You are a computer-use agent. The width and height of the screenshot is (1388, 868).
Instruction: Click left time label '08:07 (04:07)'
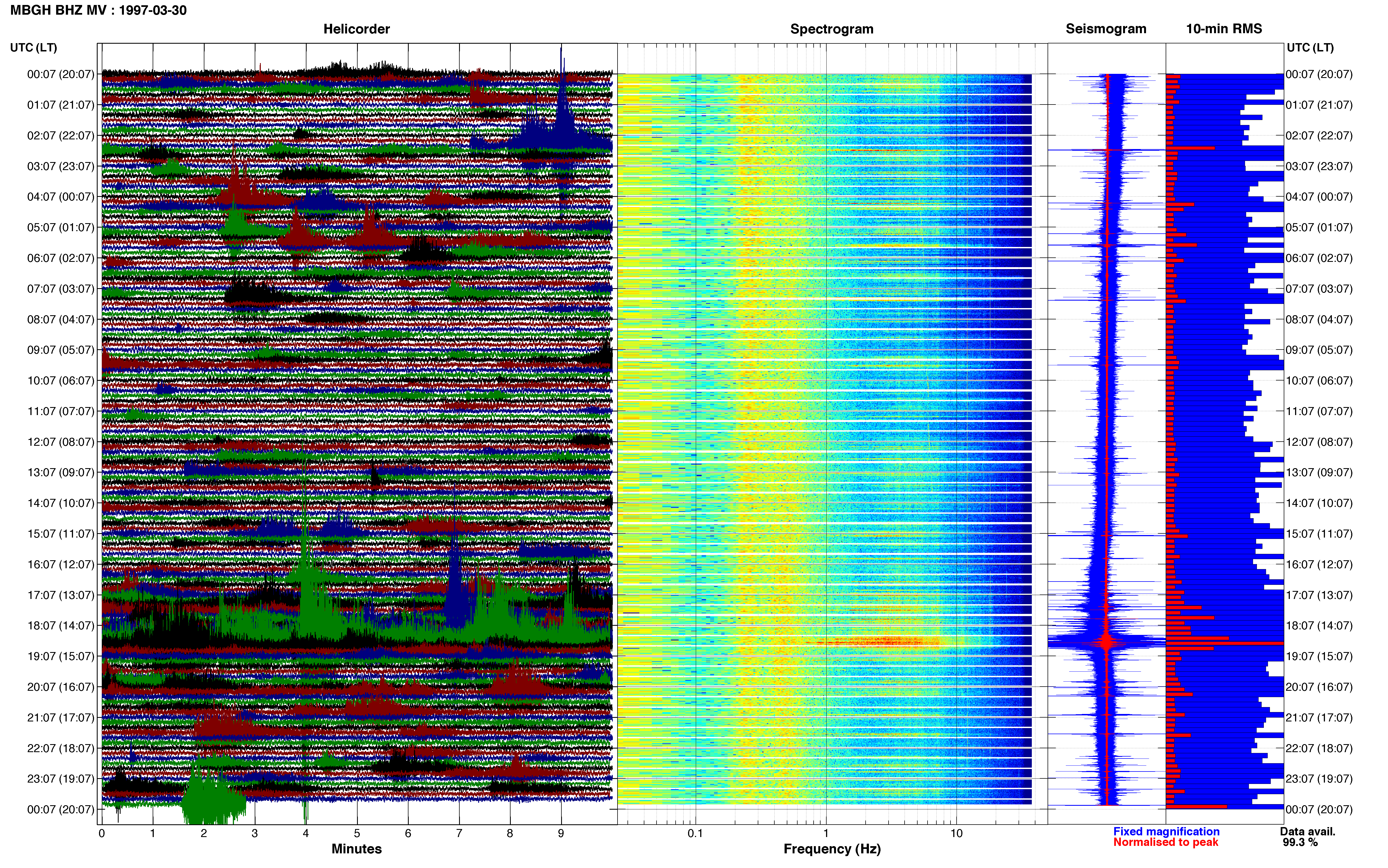click(60, 319)
